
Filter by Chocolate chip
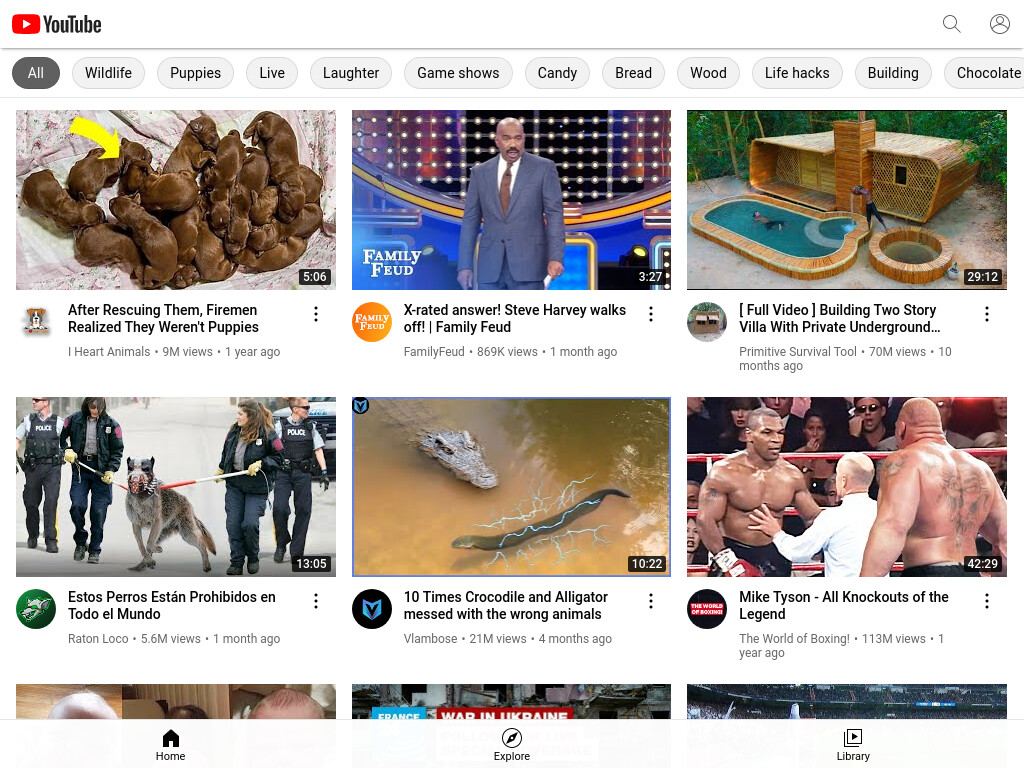click(984, 73)
